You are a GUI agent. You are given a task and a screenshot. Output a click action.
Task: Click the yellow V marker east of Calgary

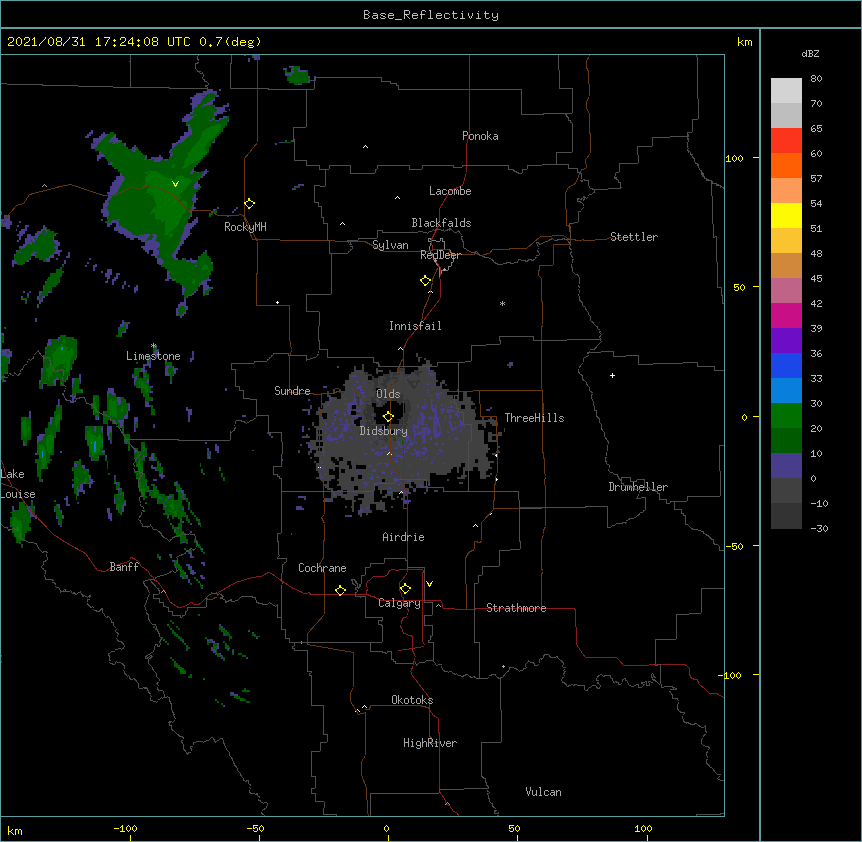[x=429, y=584]
